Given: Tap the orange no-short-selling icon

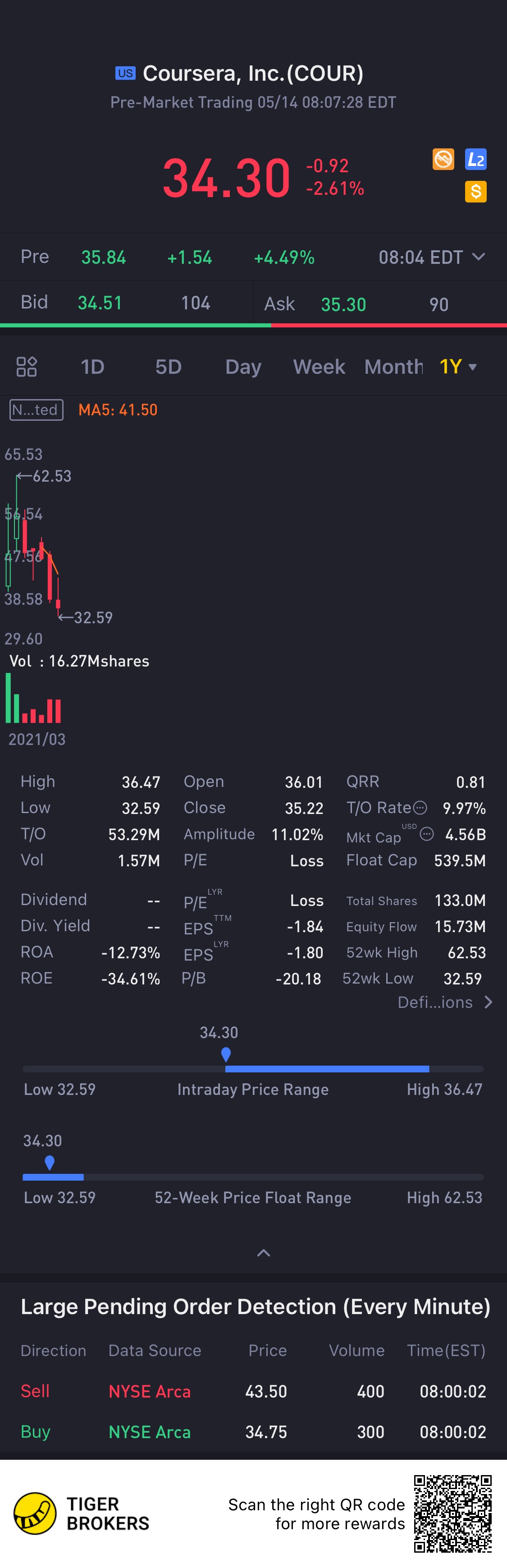Looking at the screenshot, I should tap(443, 160).
